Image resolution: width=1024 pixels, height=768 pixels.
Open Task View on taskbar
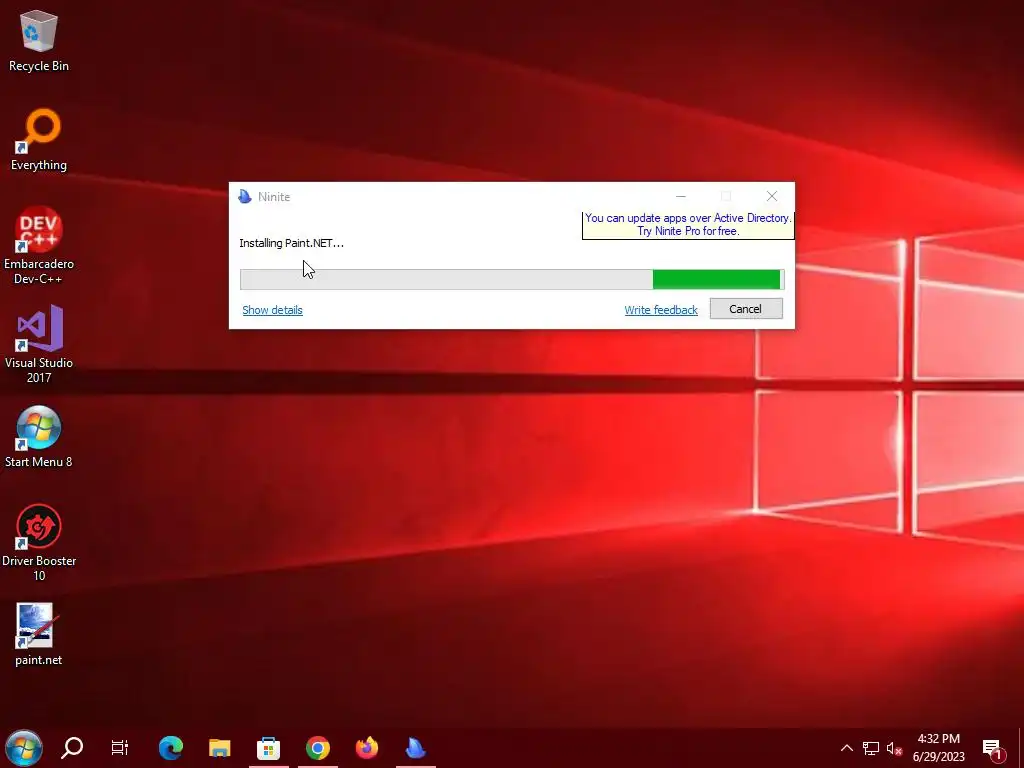[120, 748]
